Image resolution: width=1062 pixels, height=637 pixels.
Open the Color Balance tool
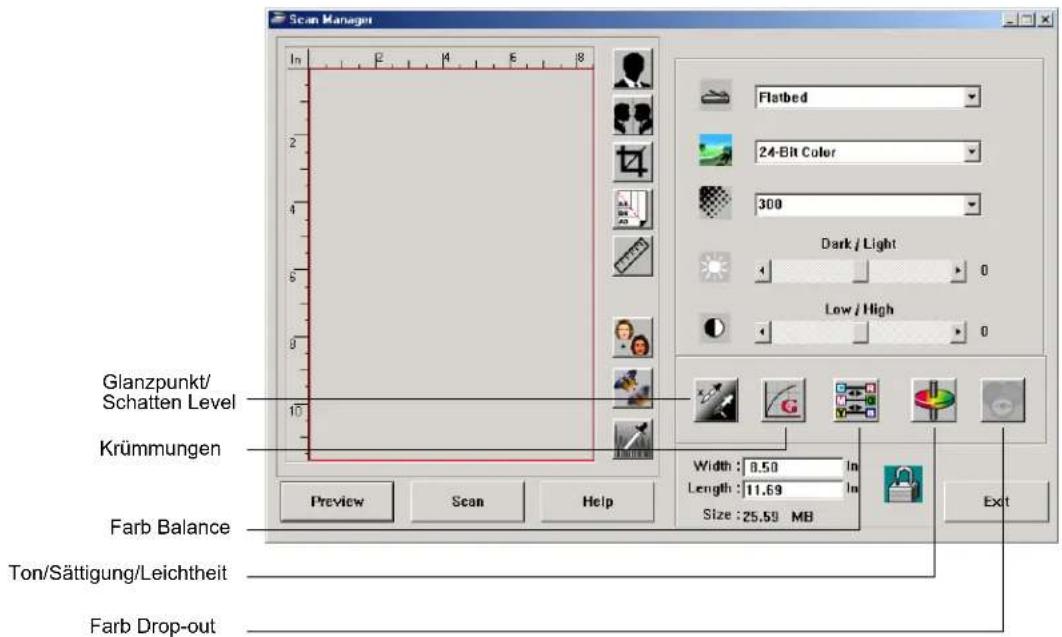click(856, 400)
